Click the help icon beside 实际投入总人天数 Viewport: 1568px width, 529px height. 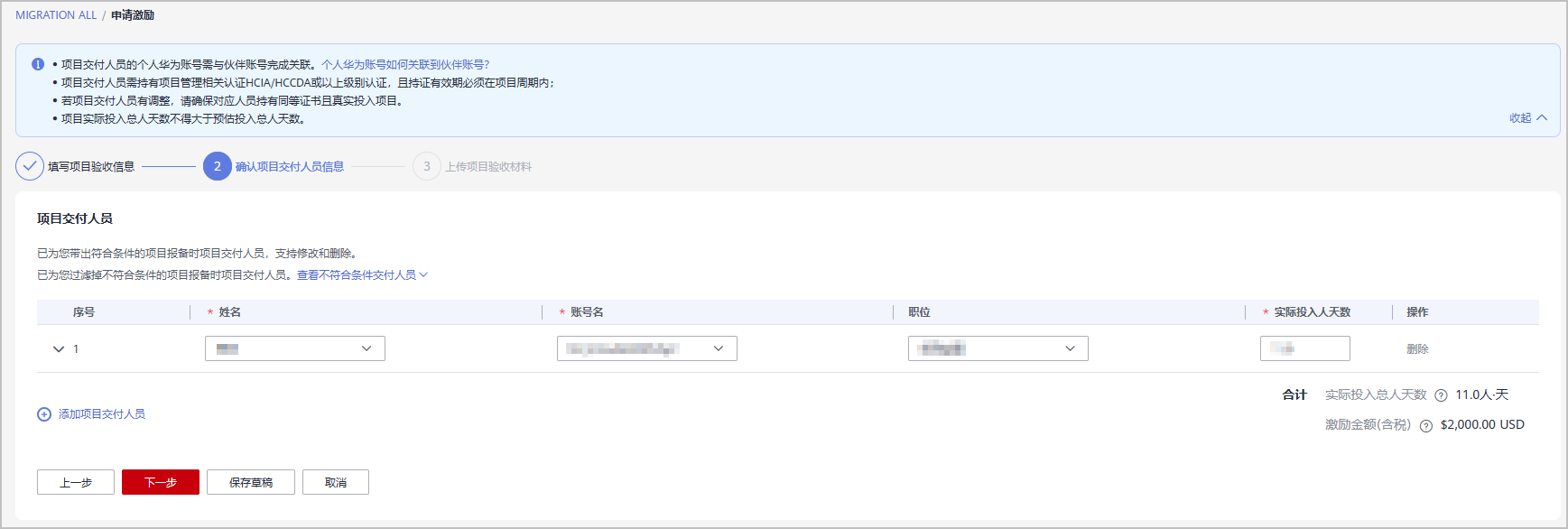point(1441,395)
